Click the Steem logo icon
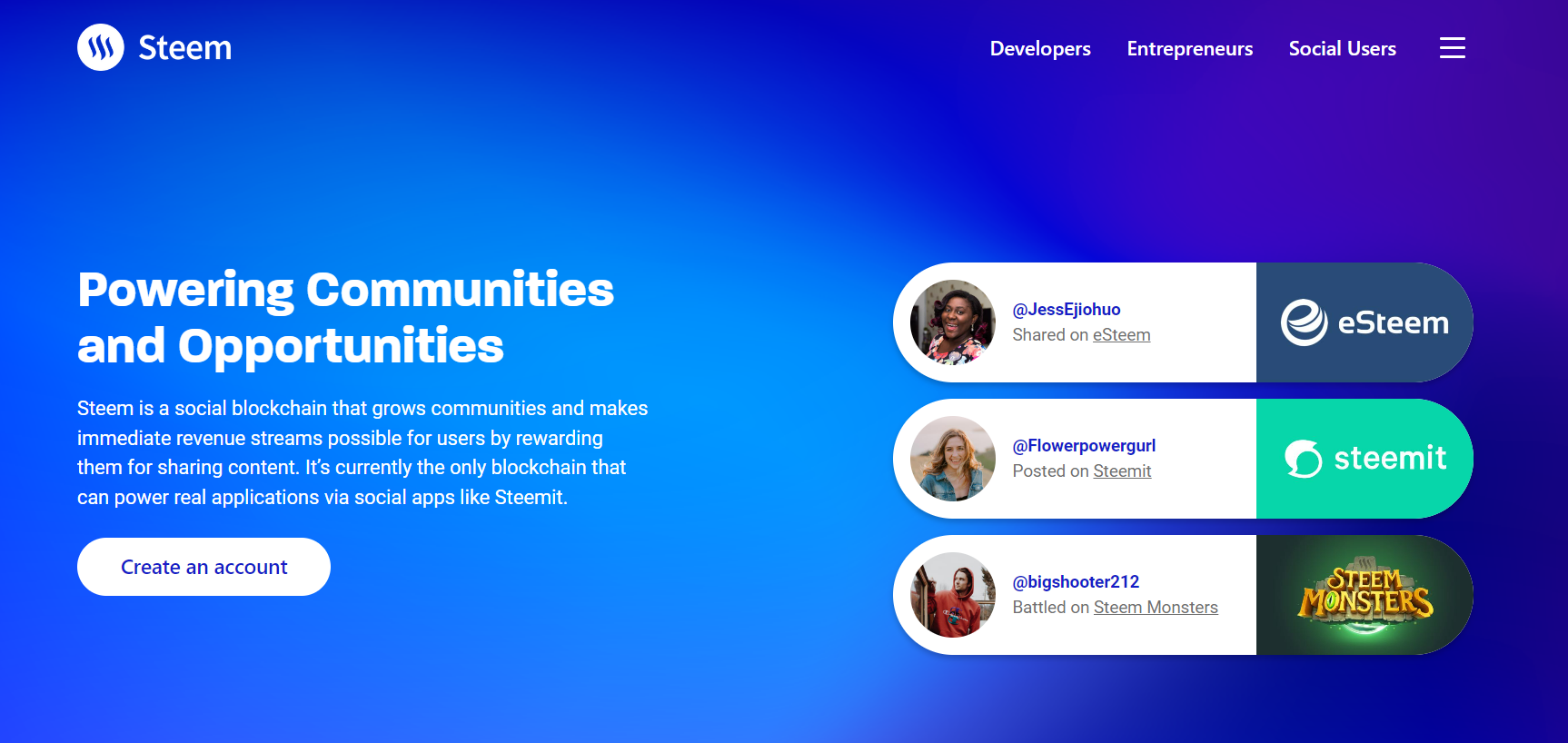 pyautogui.click(x=101, y=47)
